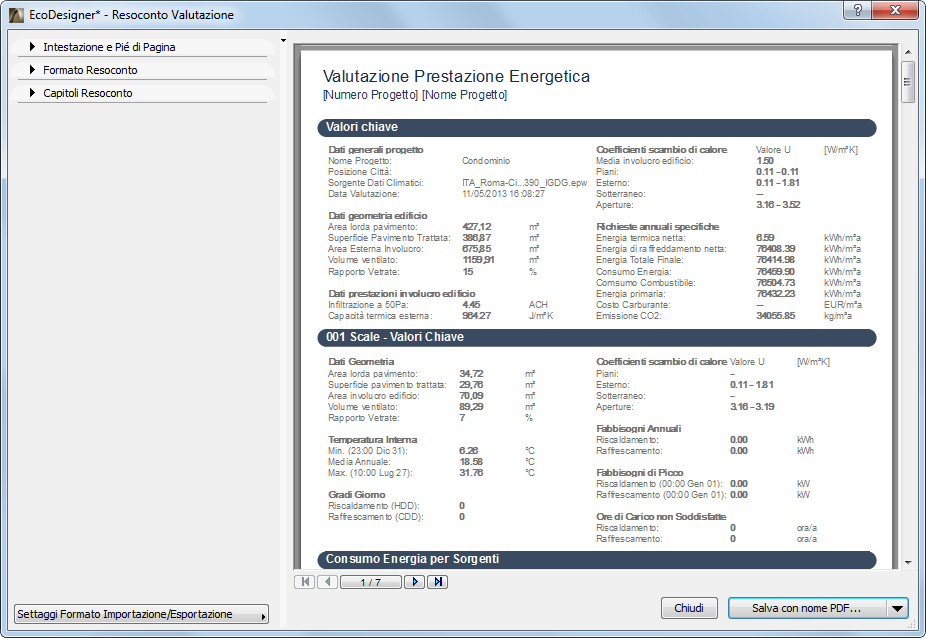Image resolution: width=926 pixels, height=638 pixels.
Task: Open Settaggi Formato Importazione/Esportazione menu
Action: 141,614
